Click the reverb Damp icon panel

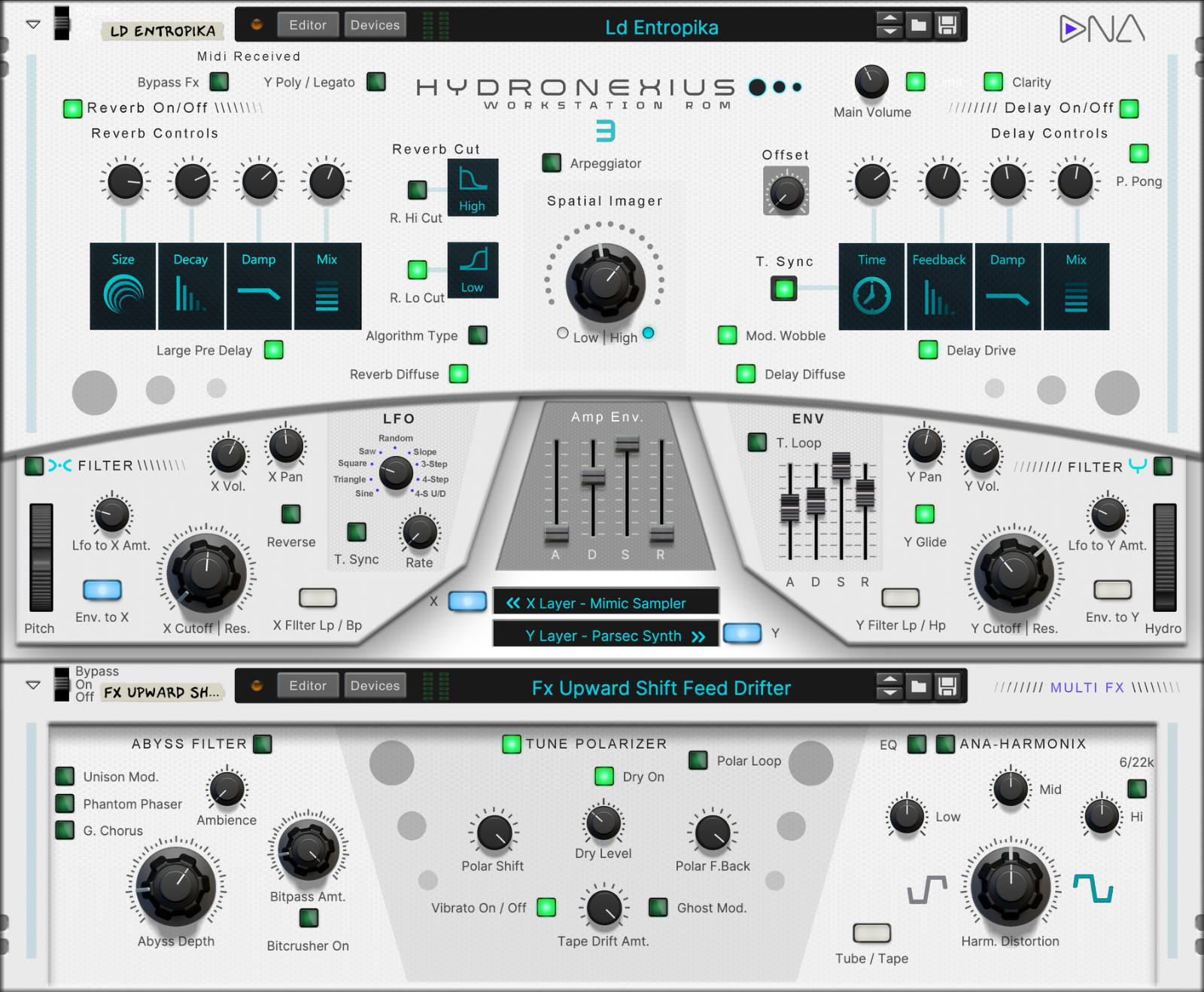pos(259,286)
